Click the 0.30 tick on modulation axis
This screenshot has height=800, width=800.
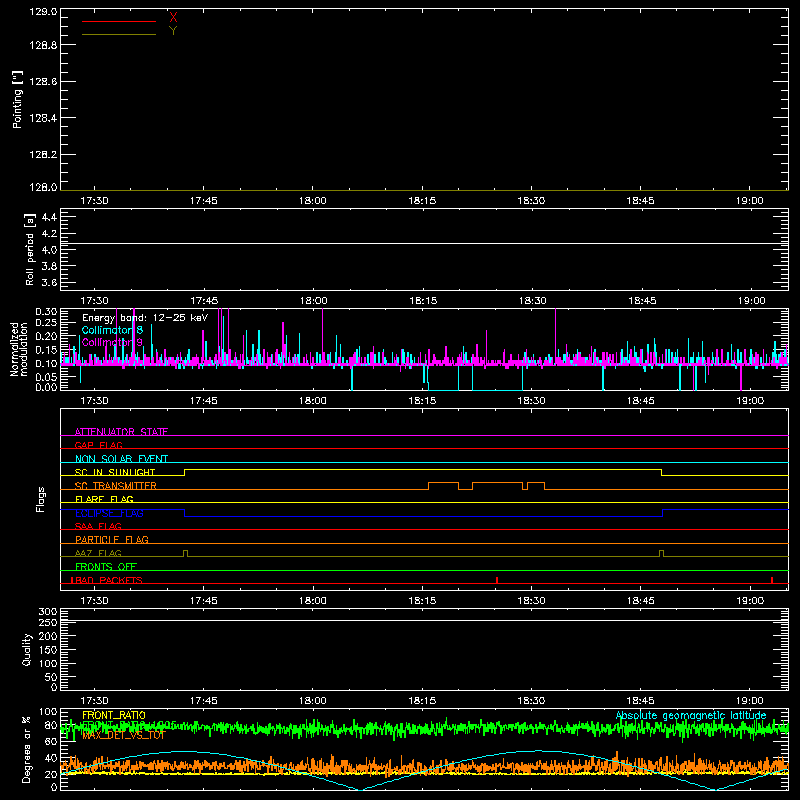pos(46,312)
